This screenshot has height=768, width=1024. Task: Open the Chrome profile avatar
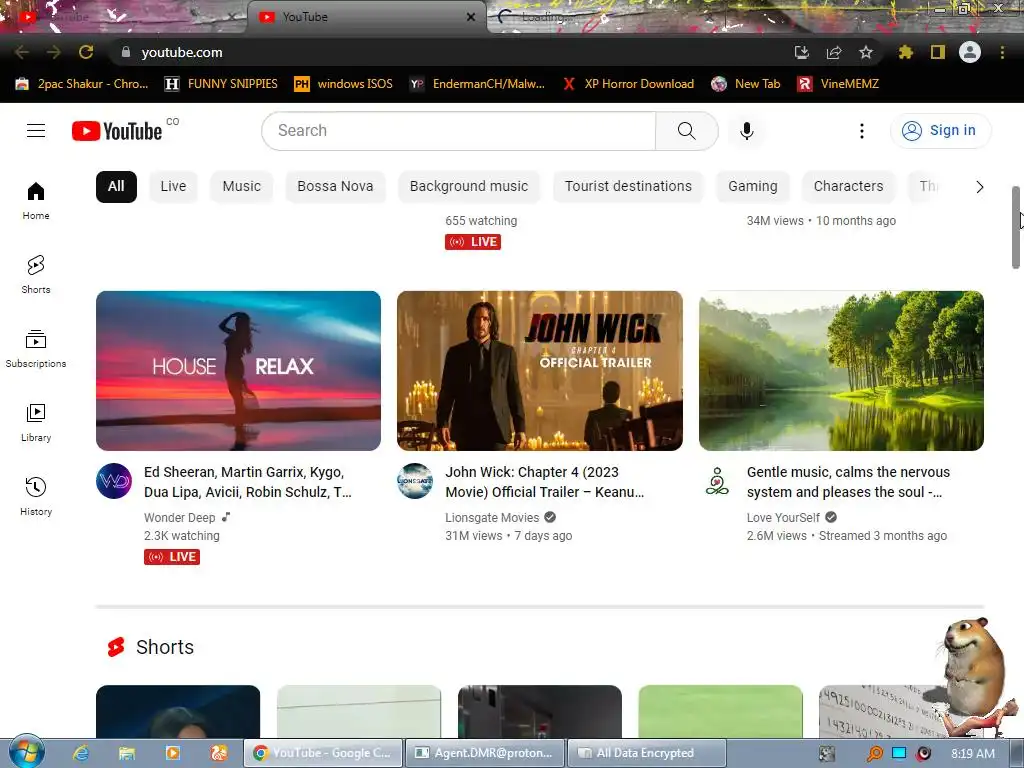tap(970, 52)
